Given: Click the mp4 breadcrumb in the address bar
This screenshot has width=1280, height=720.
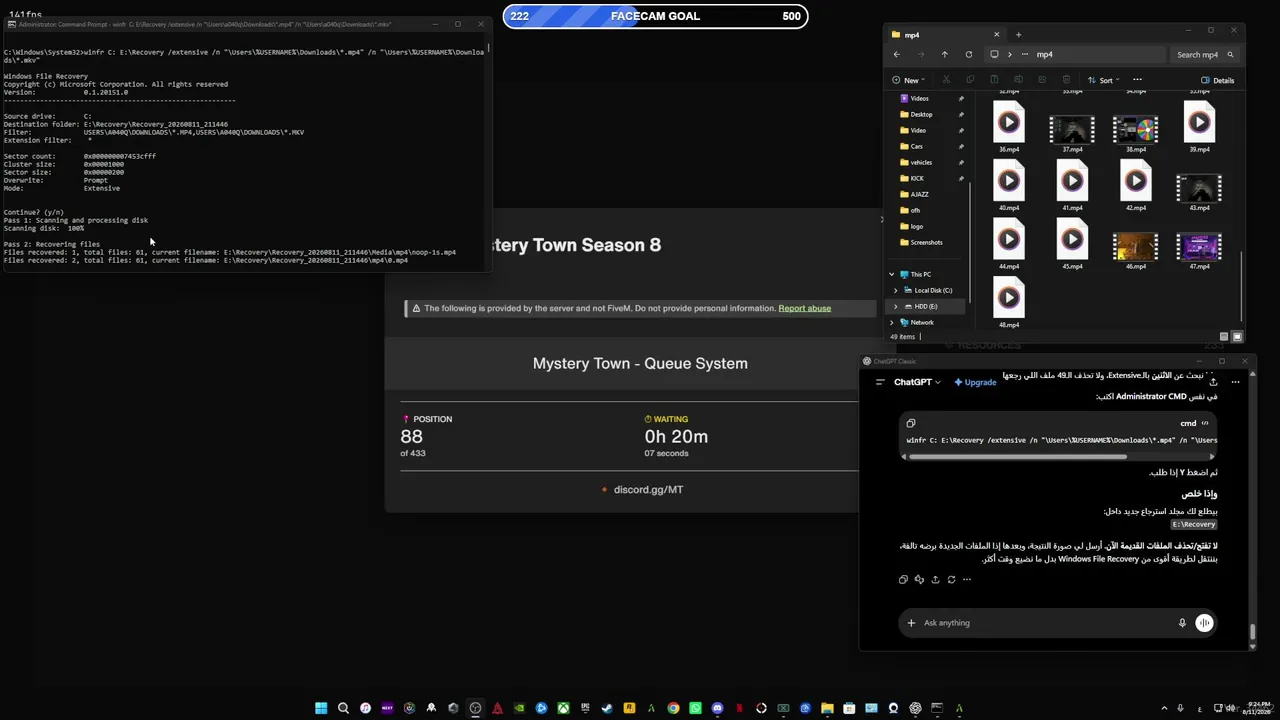Looking at the screenshot, I should (1044, 55).
